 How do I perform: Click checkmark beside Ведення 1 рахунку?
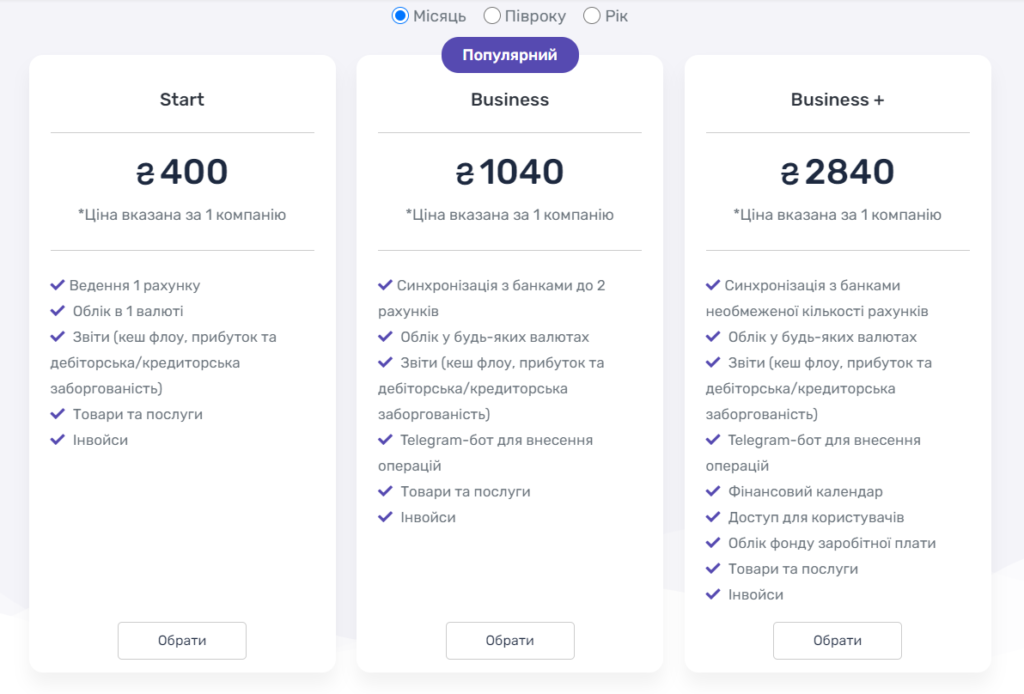click(58, 285)
